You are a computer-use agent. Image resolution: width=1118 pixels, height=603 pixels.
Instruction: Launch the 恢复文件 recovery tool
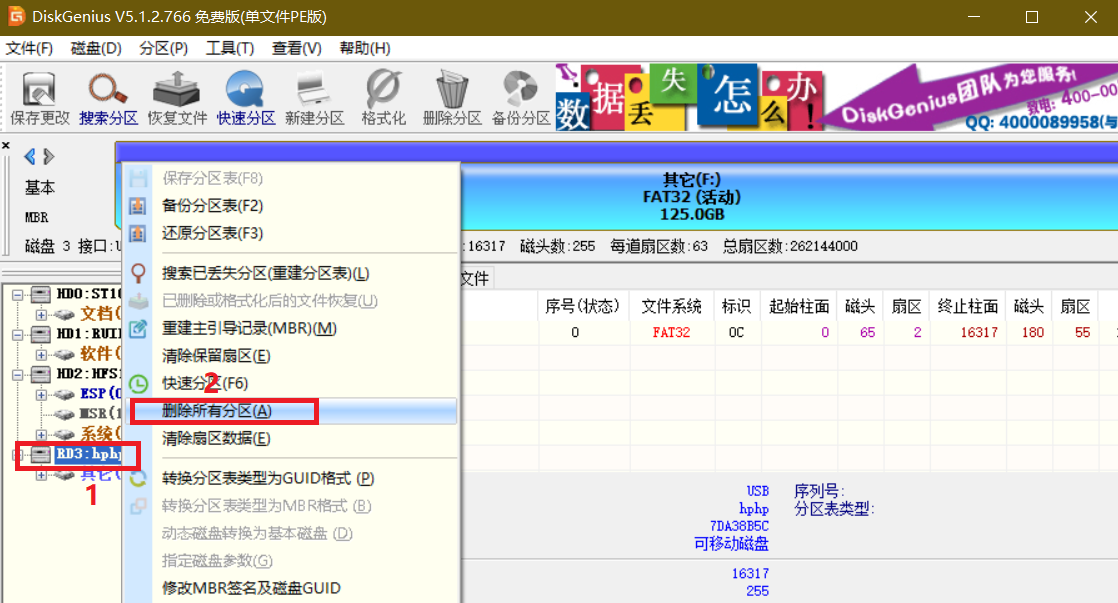pos(177,98)
